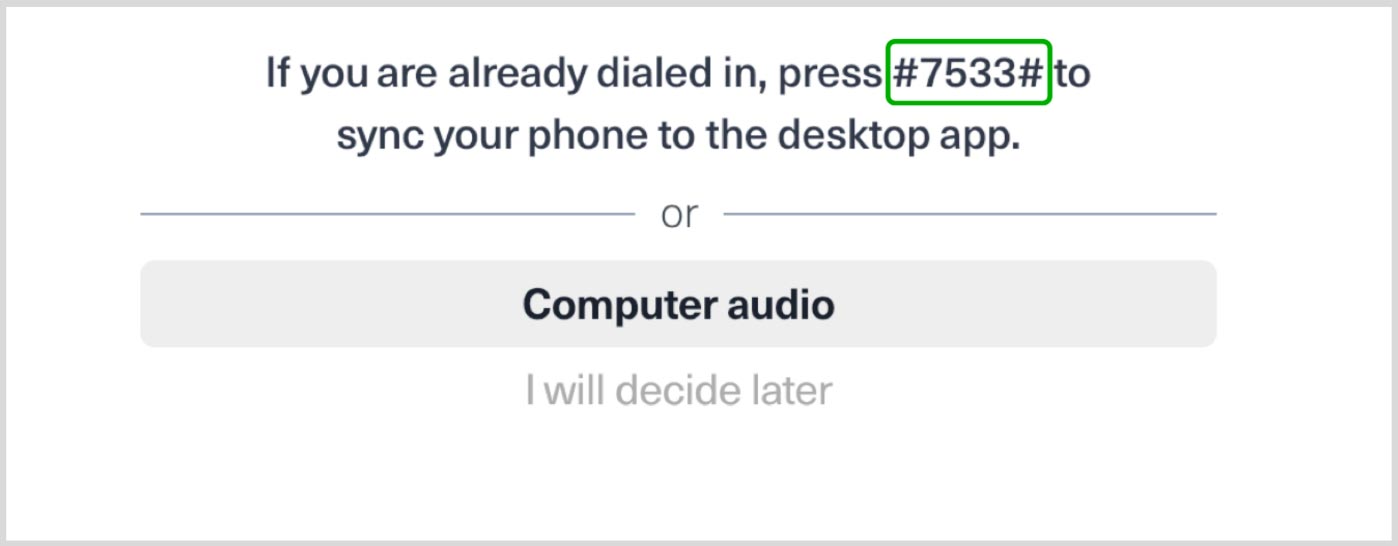Click the "or" separator text

click(x=679, y=214)
